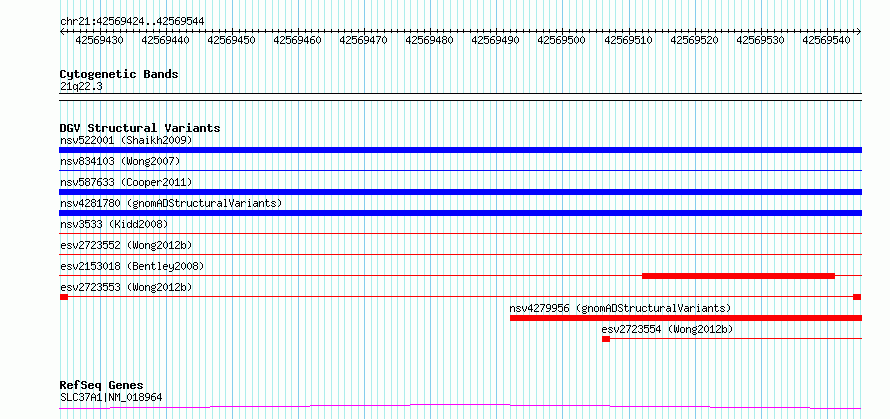
Task: Click ruler position 42569470
Action: click(364, 40)
